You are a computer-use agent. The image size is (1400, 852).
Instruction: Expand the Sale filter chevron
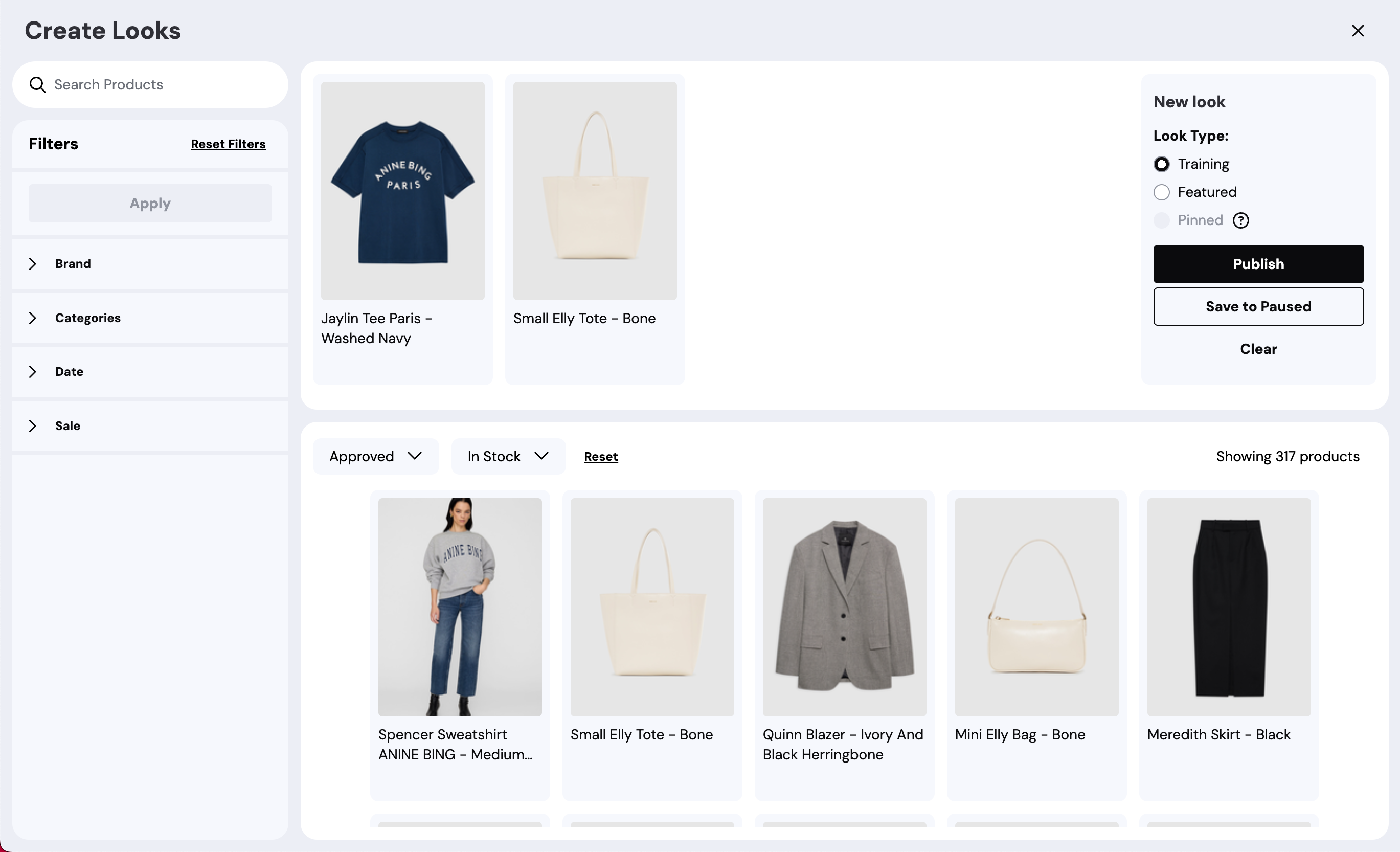pyautogui.click(x=32, y=425)
